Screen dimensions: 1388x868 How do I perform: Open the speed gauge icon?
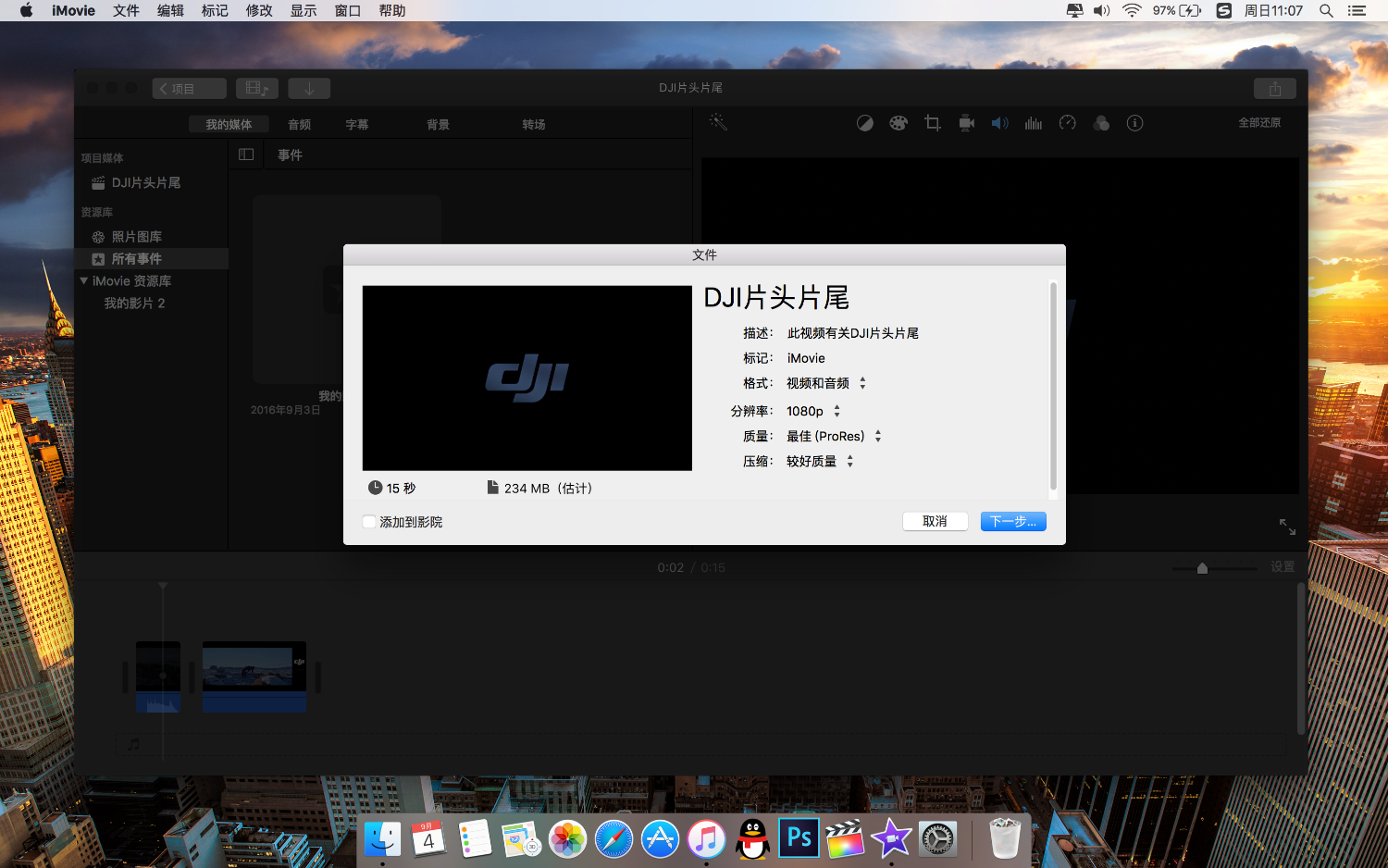coord(1068,123)
